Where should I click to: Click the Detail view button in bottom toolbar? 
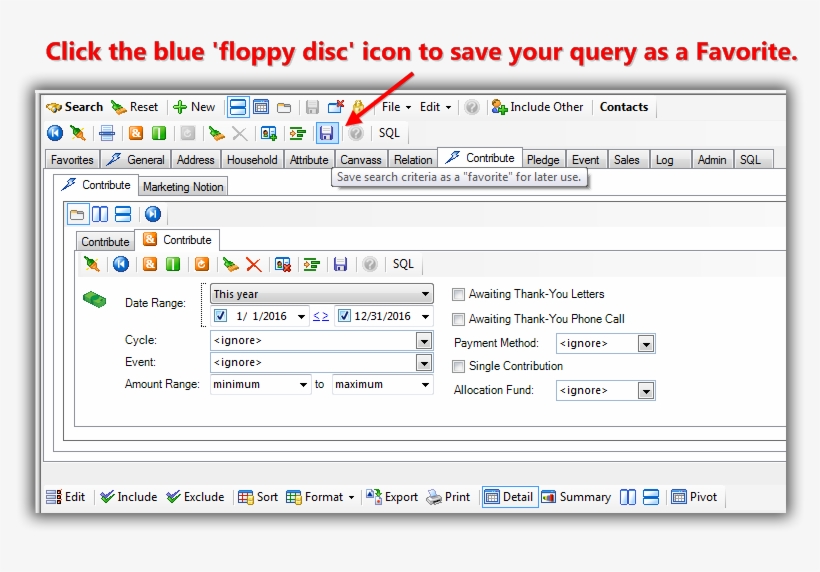click(x=509, y=497)
